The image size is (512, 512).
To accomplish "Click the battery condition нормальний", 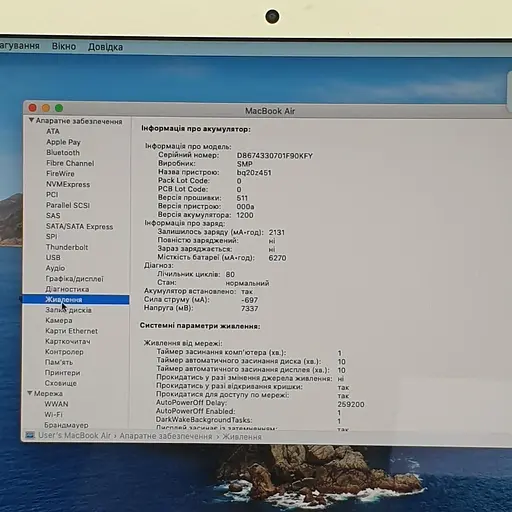I will coord(247,283).
